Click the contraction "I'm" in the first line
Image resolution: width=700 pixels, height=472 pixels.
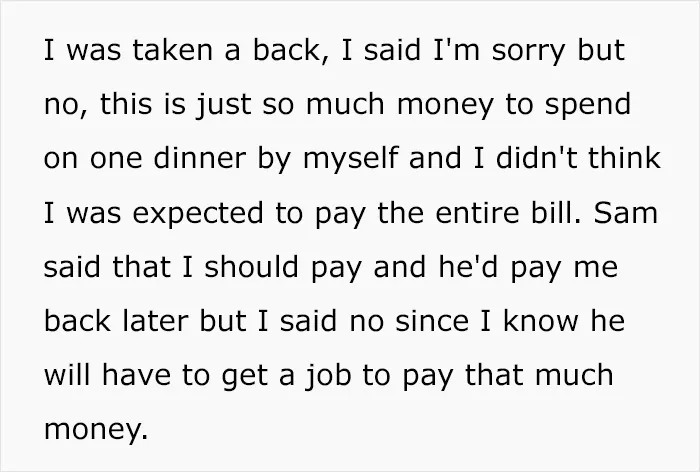tap(456, 50)
